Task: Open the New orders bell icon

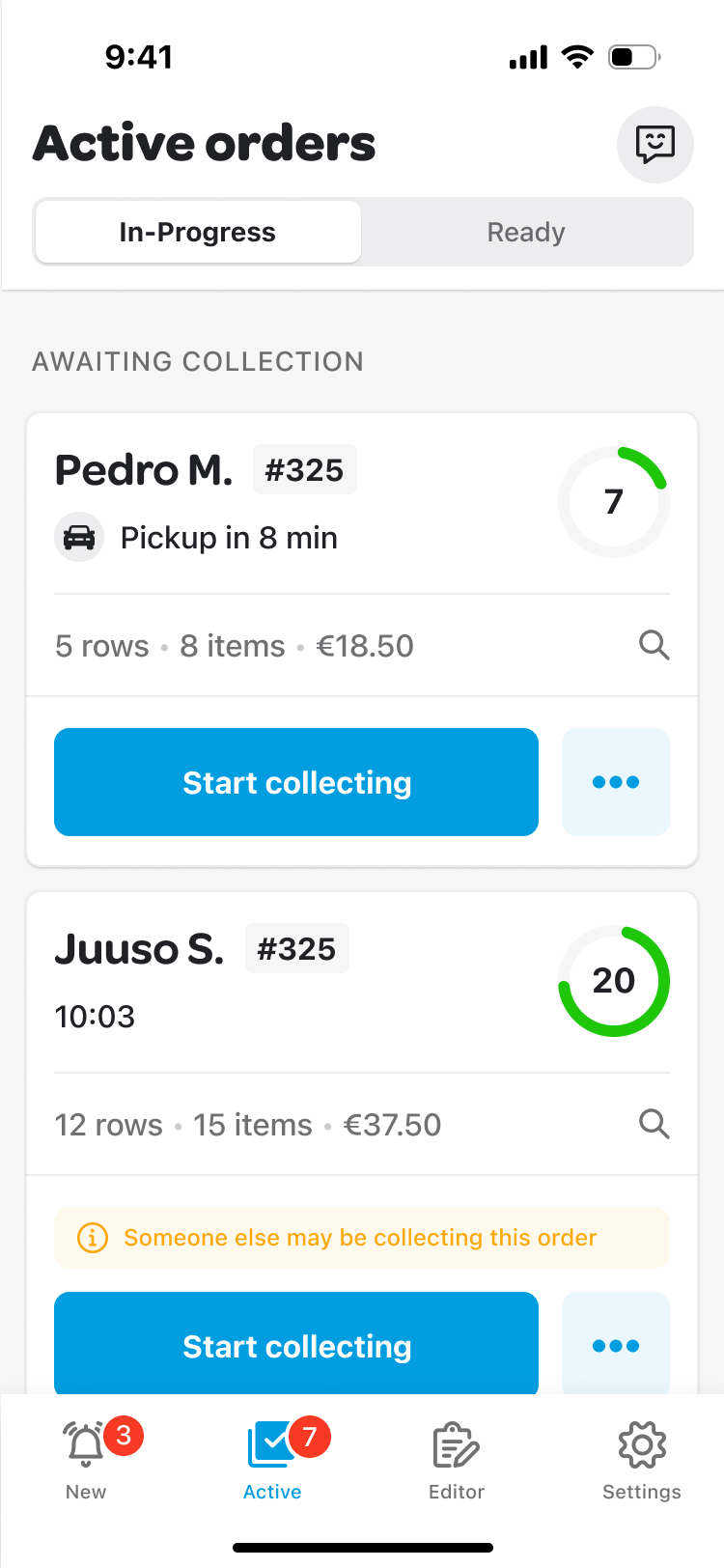Action: pos(86,1444)
